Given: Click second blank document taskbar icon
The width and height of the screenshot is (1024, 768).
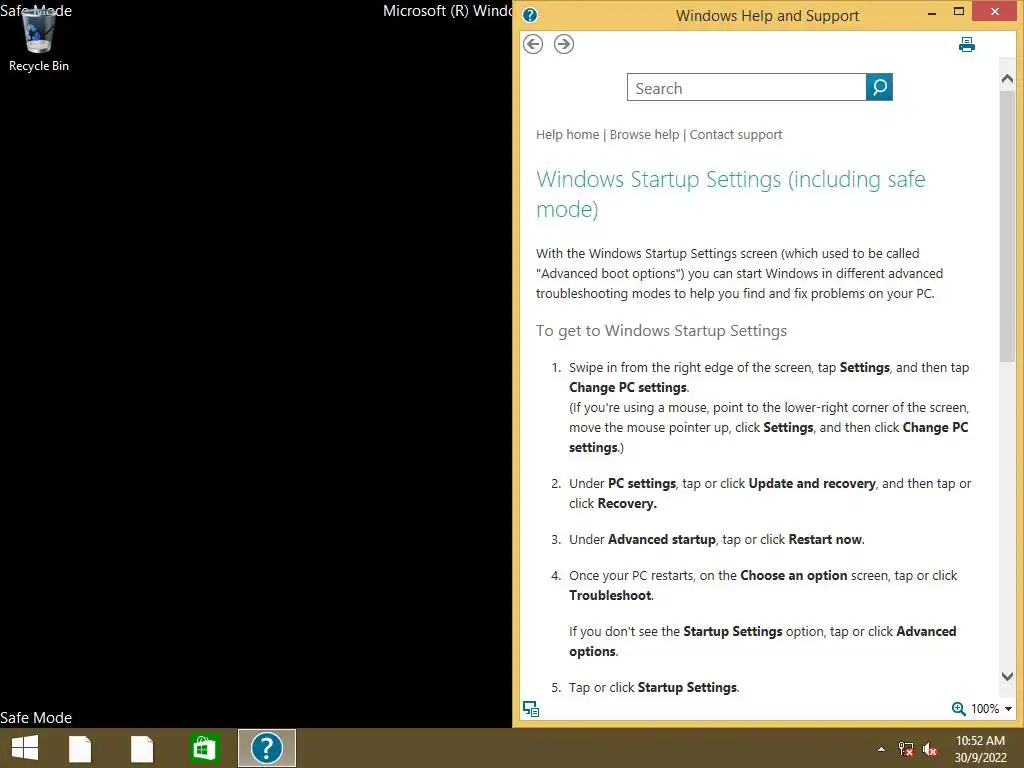Looking at the screenshot, I should 142,748.
